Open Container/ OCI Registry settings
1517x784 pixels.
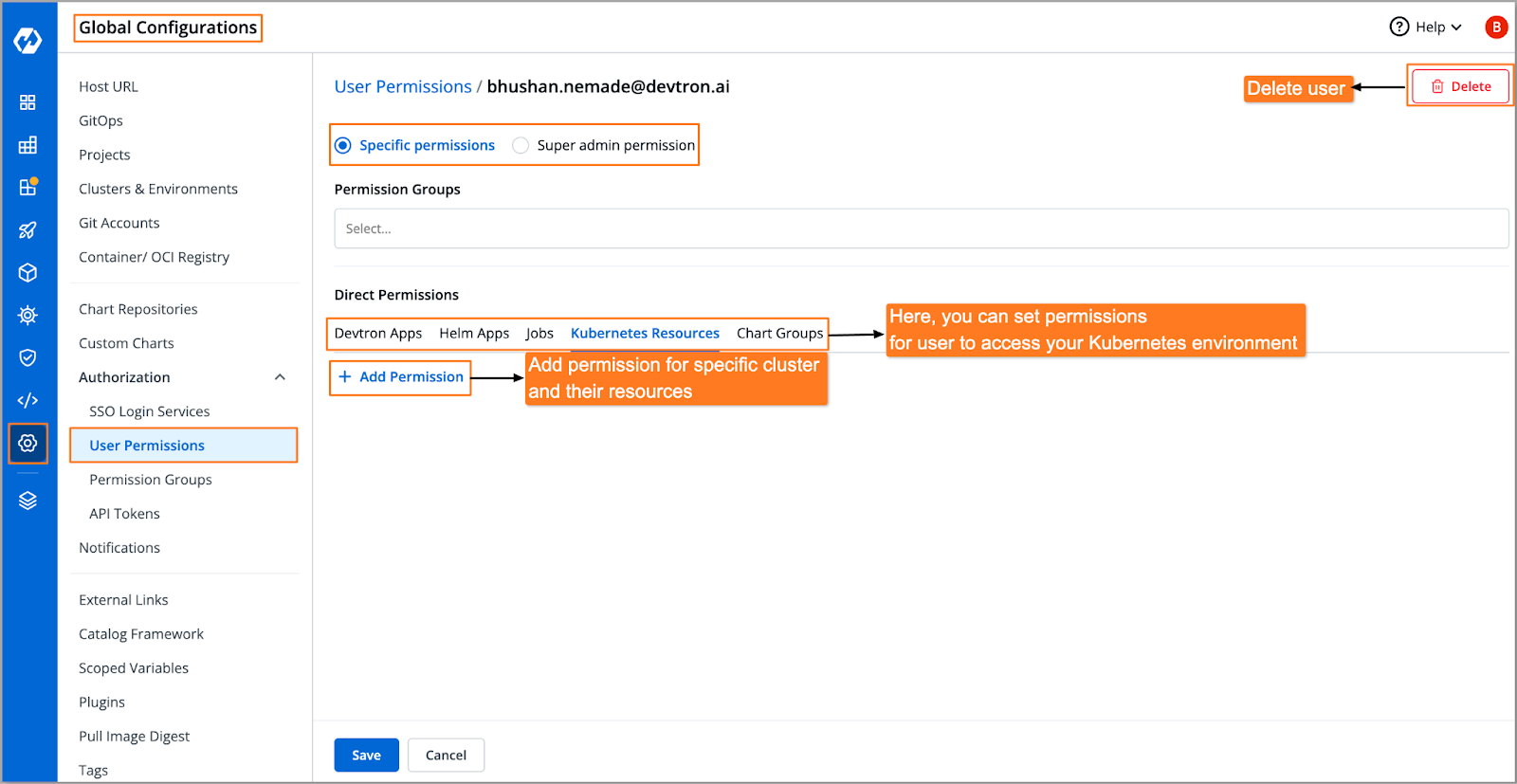pos(154,257)
